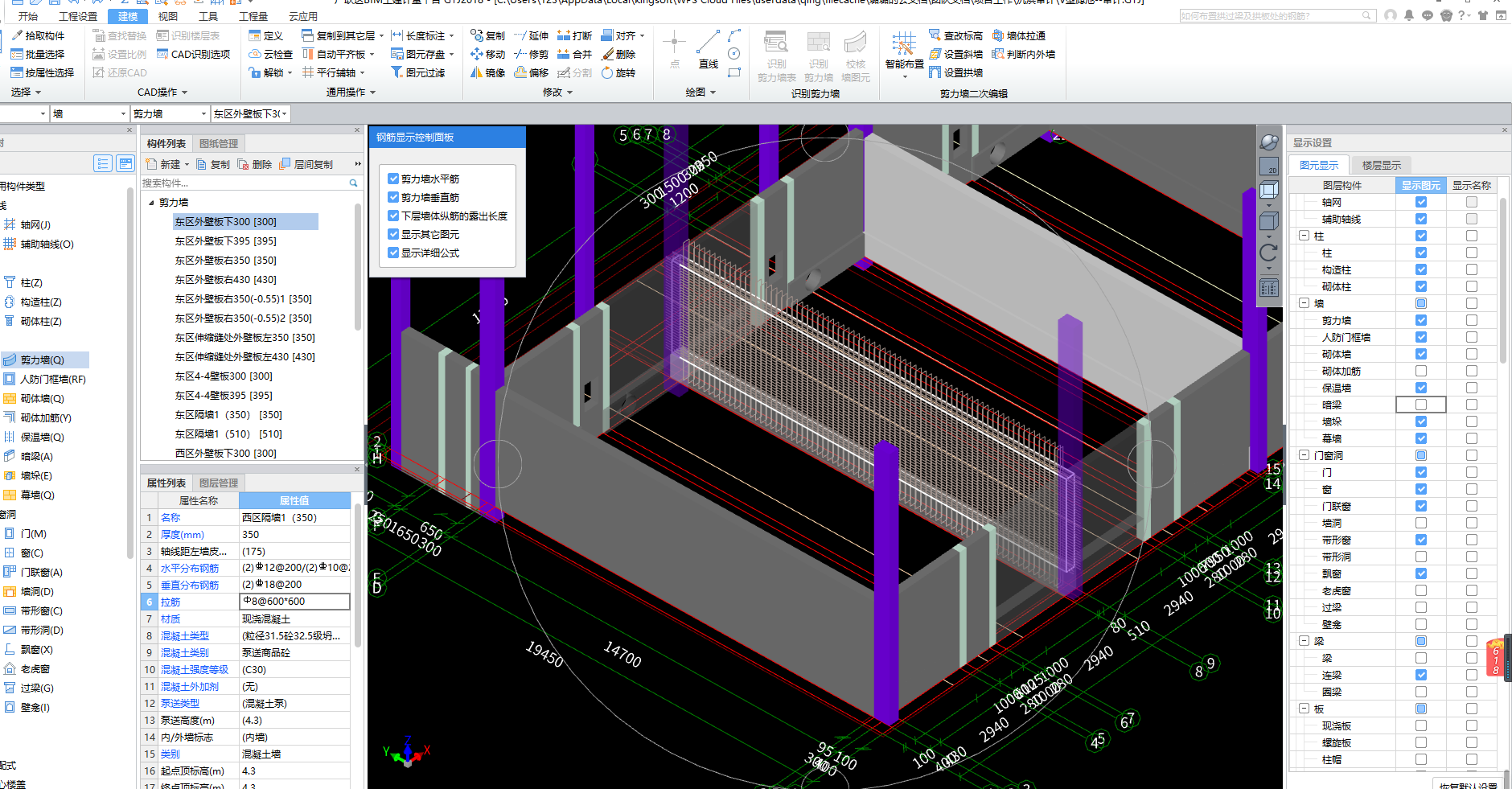Select the 直线 line drawing tool
Screen dimensions: 1512x789
(x=709, y=50)
